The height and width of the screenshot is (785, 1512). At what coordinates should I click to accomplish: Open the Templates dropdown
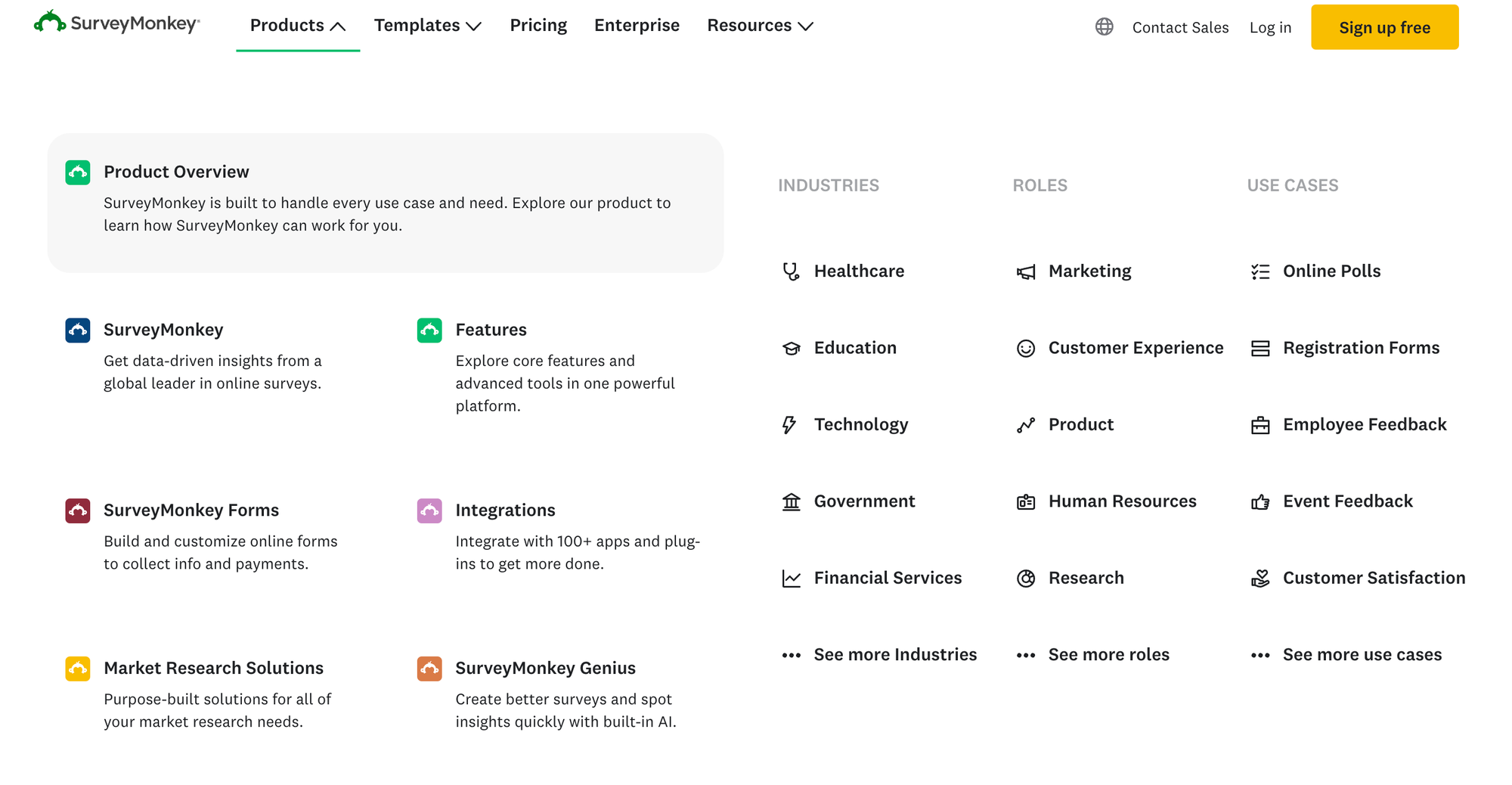point(427,25)
